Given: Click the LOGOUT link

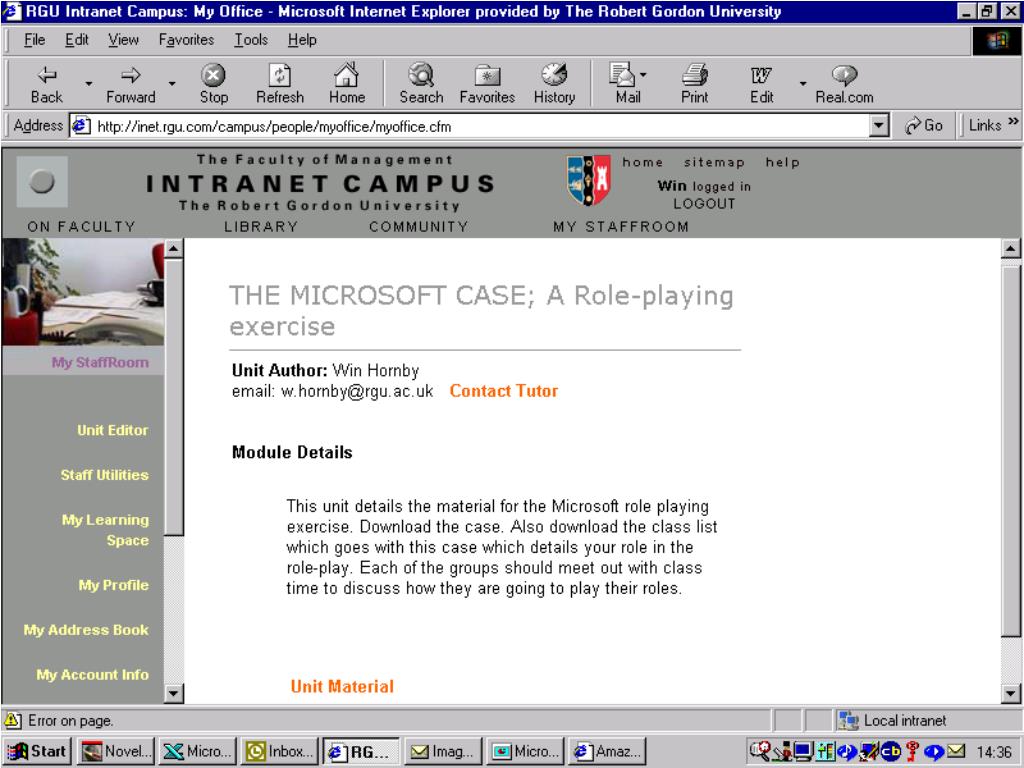Looking at the screenshot, I should click(x=704, y=204).
